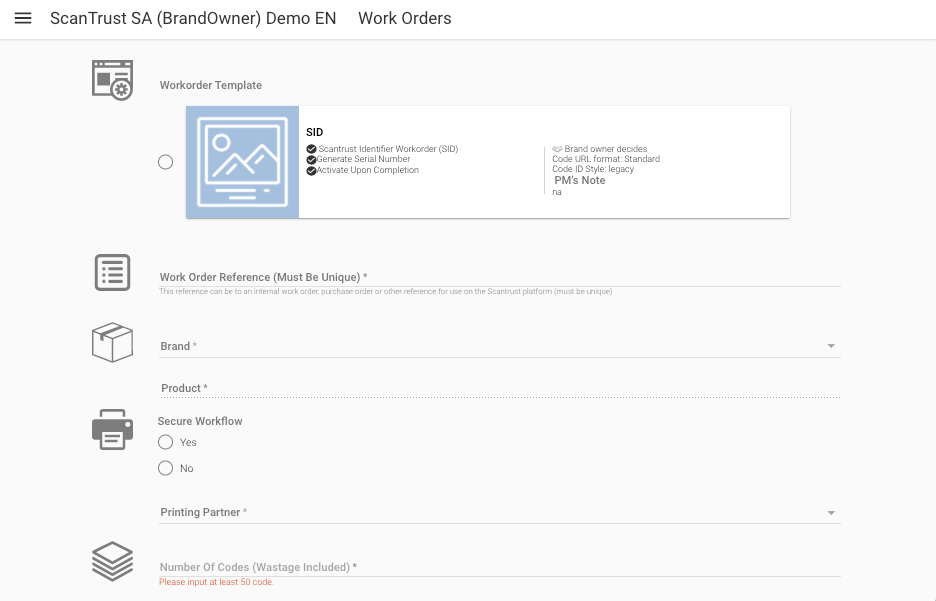Click the Secure Workflow printer icon
The height and width of the screenshot is (601, 936).
pos(112,429)
